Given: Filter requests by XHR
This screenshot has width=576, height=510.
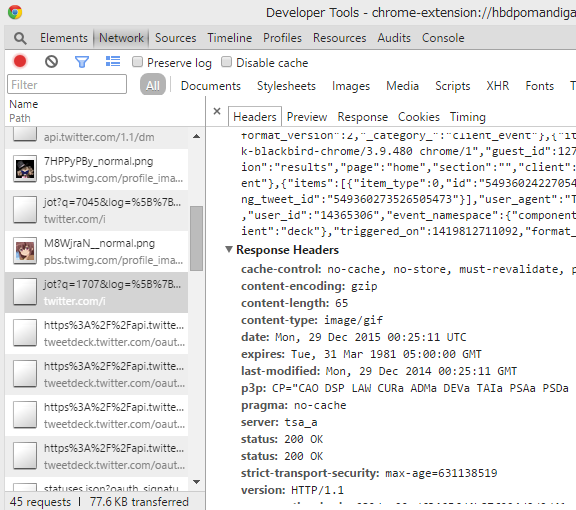Looking at the screenshot, I should click(498, 86).
